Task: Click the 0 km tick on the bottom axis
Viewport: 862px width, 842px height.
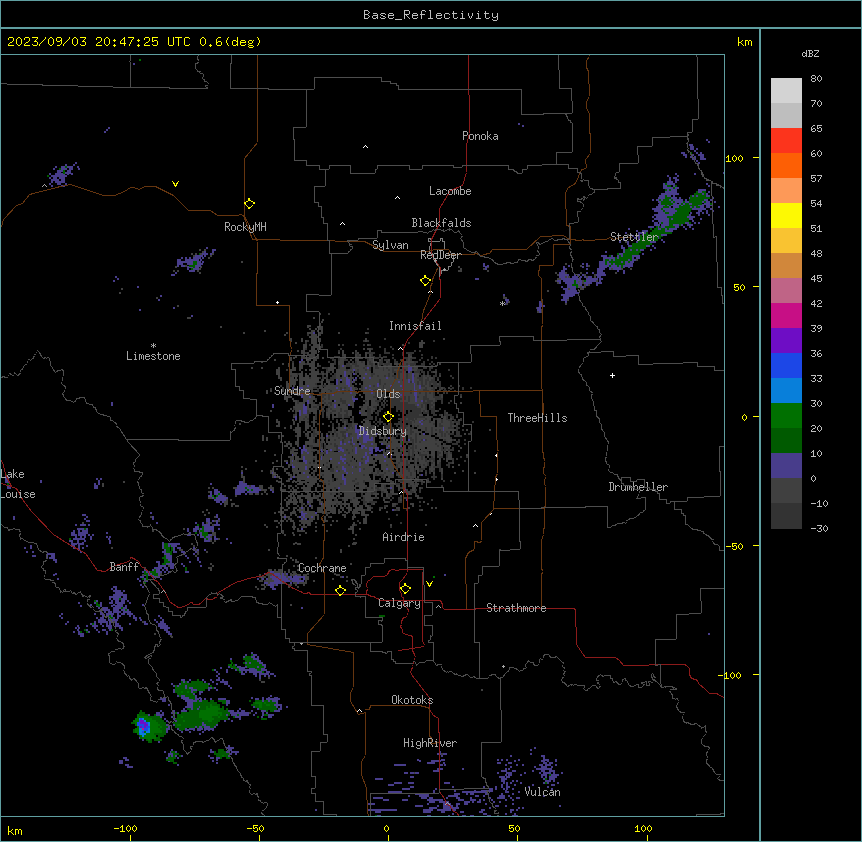Action: 386,828
